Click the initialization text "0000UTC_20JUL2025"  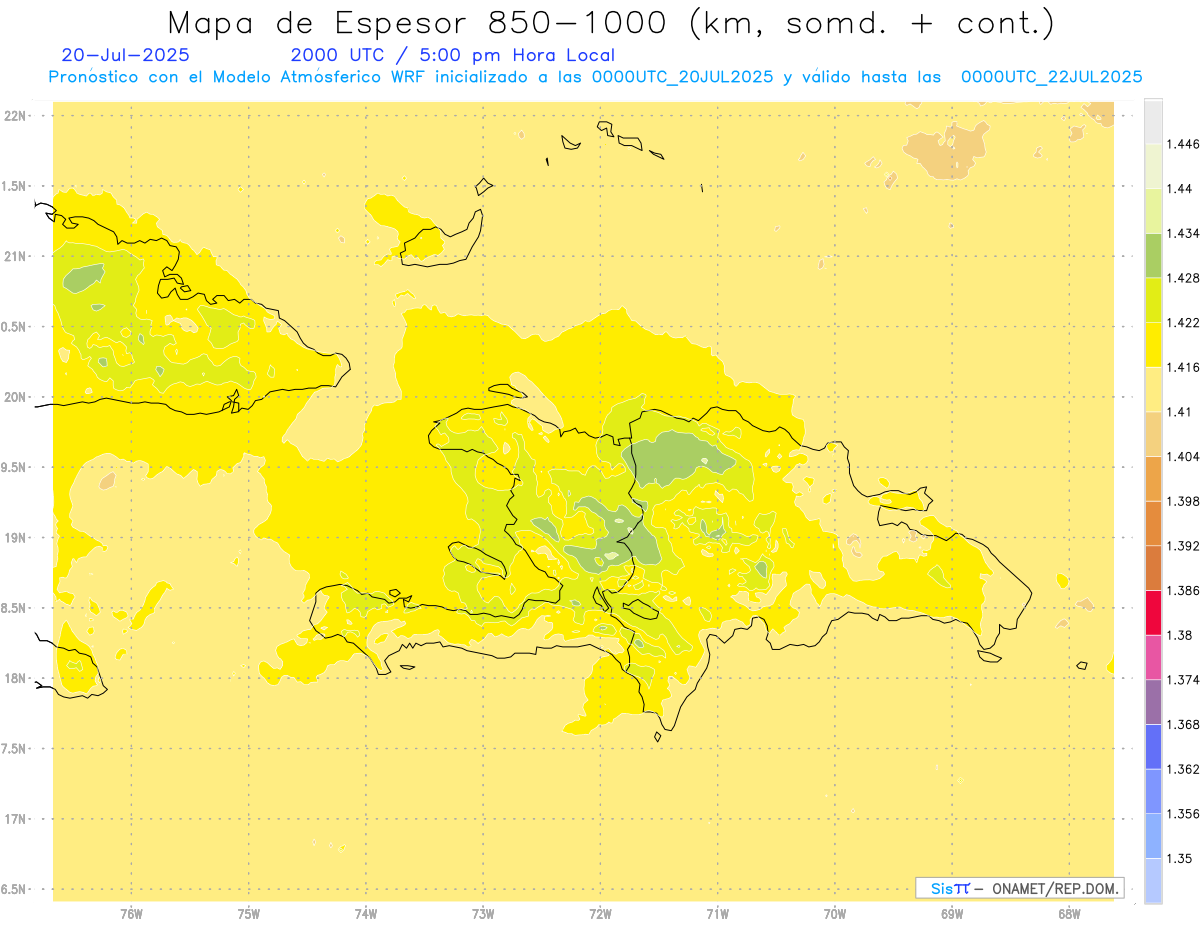(683, 77)
